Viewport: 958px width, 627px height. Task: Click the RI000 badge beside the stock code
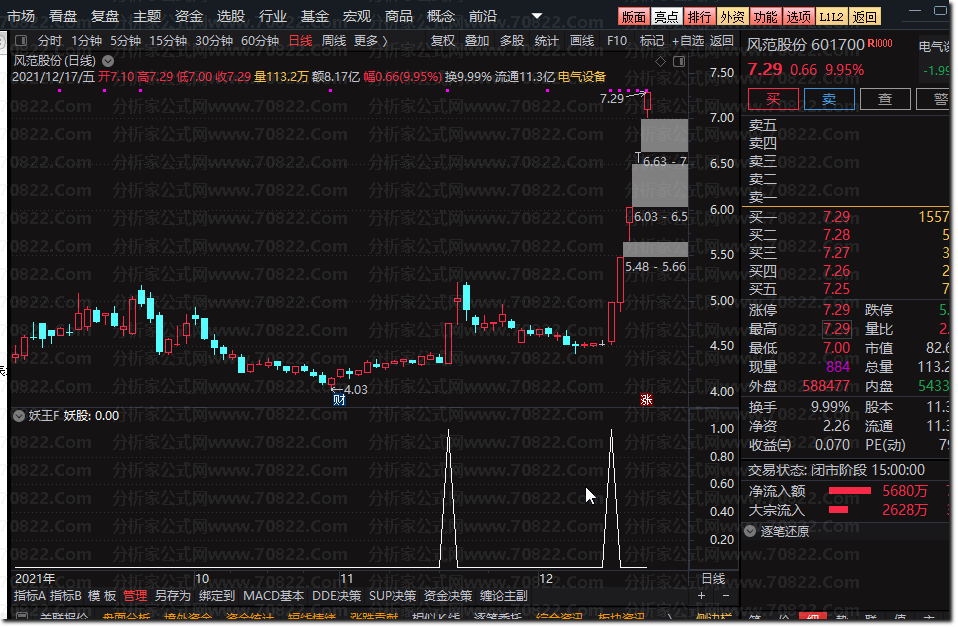pyautogui.click(x=880, y=44)
